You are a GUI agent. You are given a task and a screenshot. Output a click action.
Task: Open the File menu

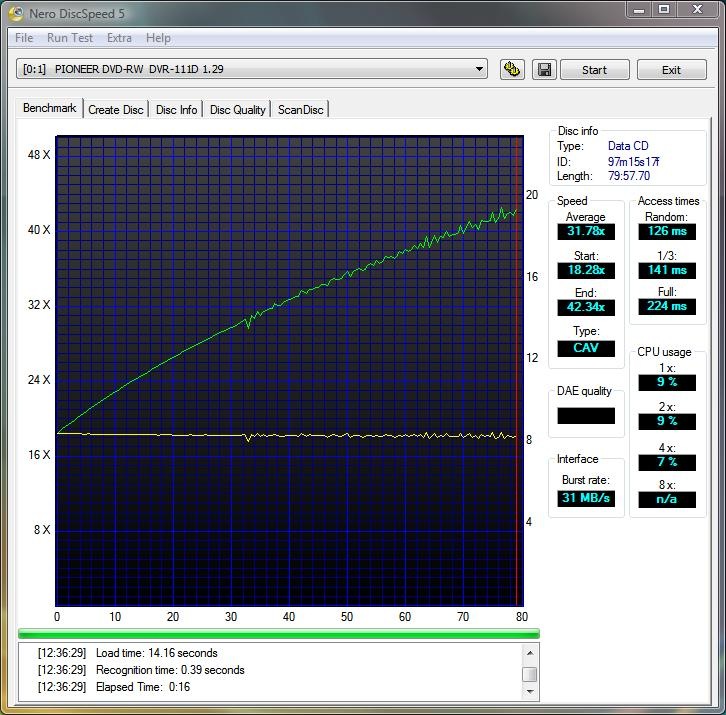pos(24,38)
